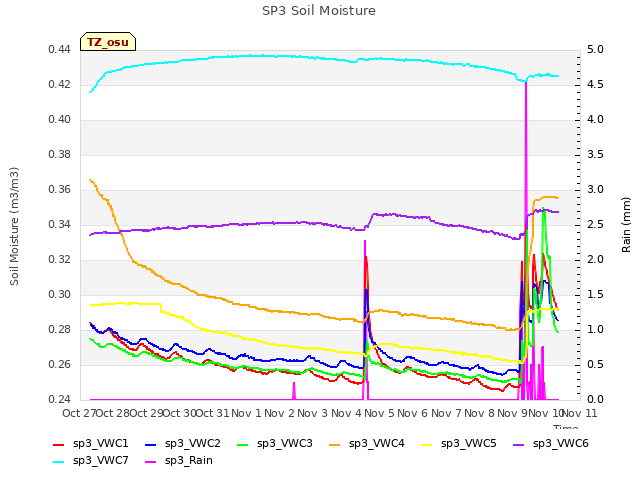Click the 1.5 rain axis tick label
This screenshot has width=640, height=480.
(595, 295)
